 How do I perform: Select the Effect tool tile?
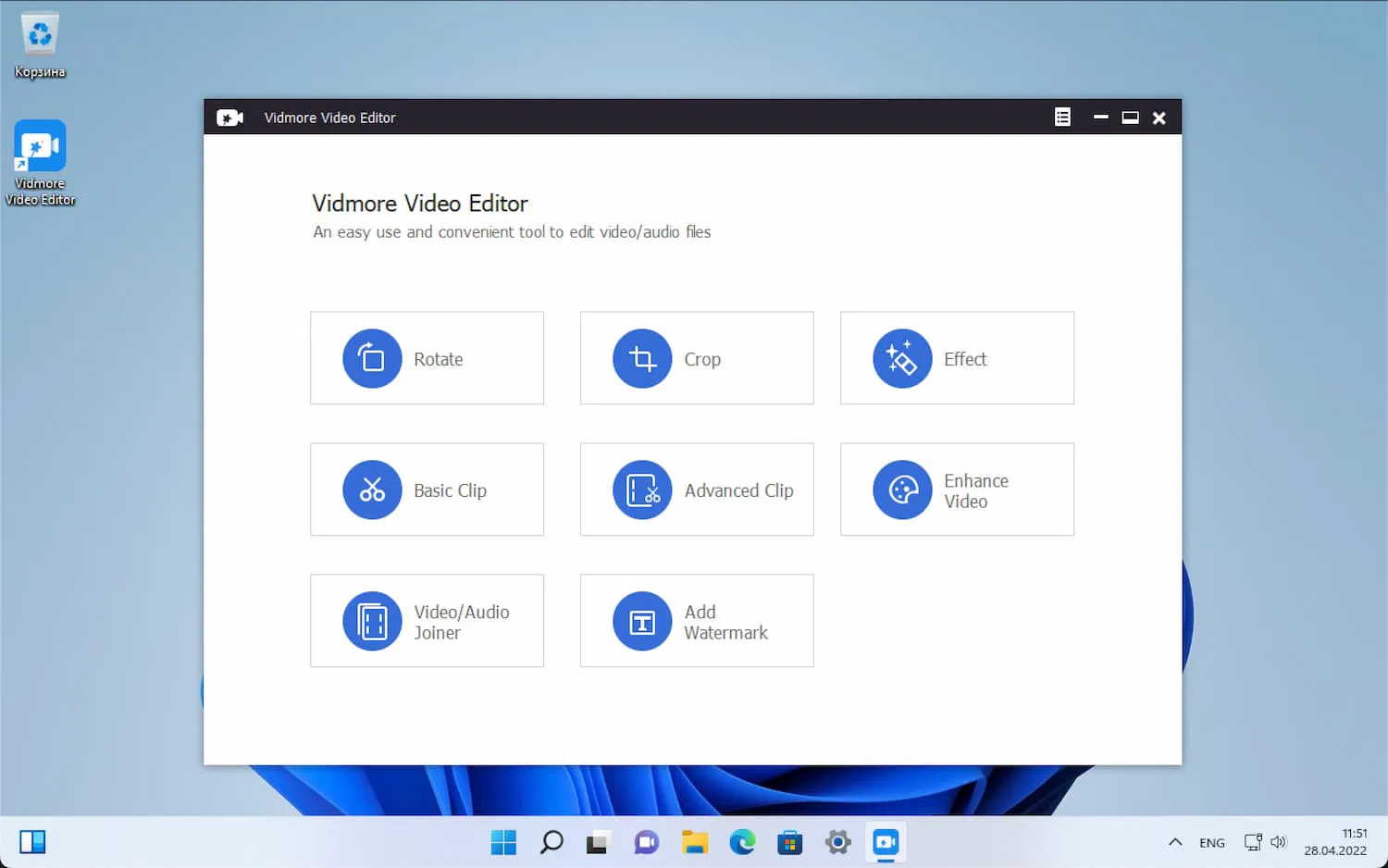(957, 358)
